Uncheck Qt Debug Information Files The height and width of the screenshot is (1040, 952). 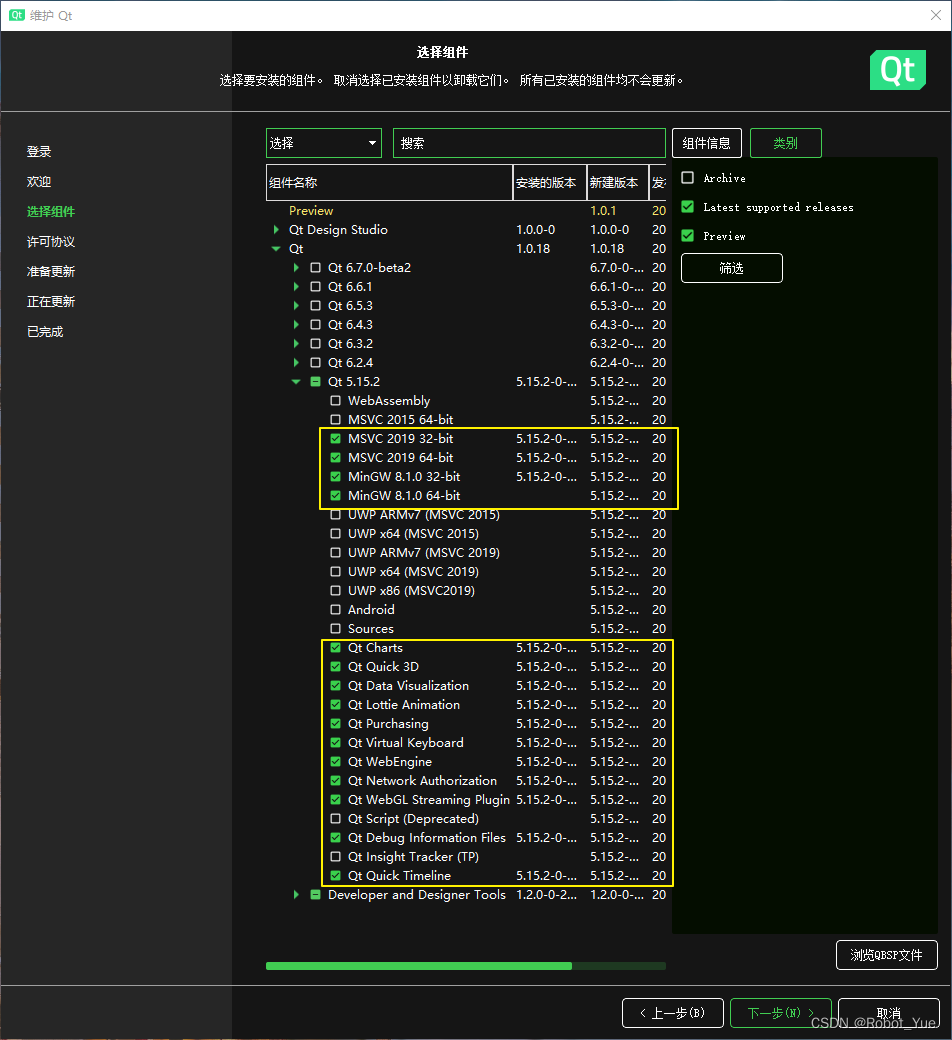pyautogui.click(x=336, y=838)
